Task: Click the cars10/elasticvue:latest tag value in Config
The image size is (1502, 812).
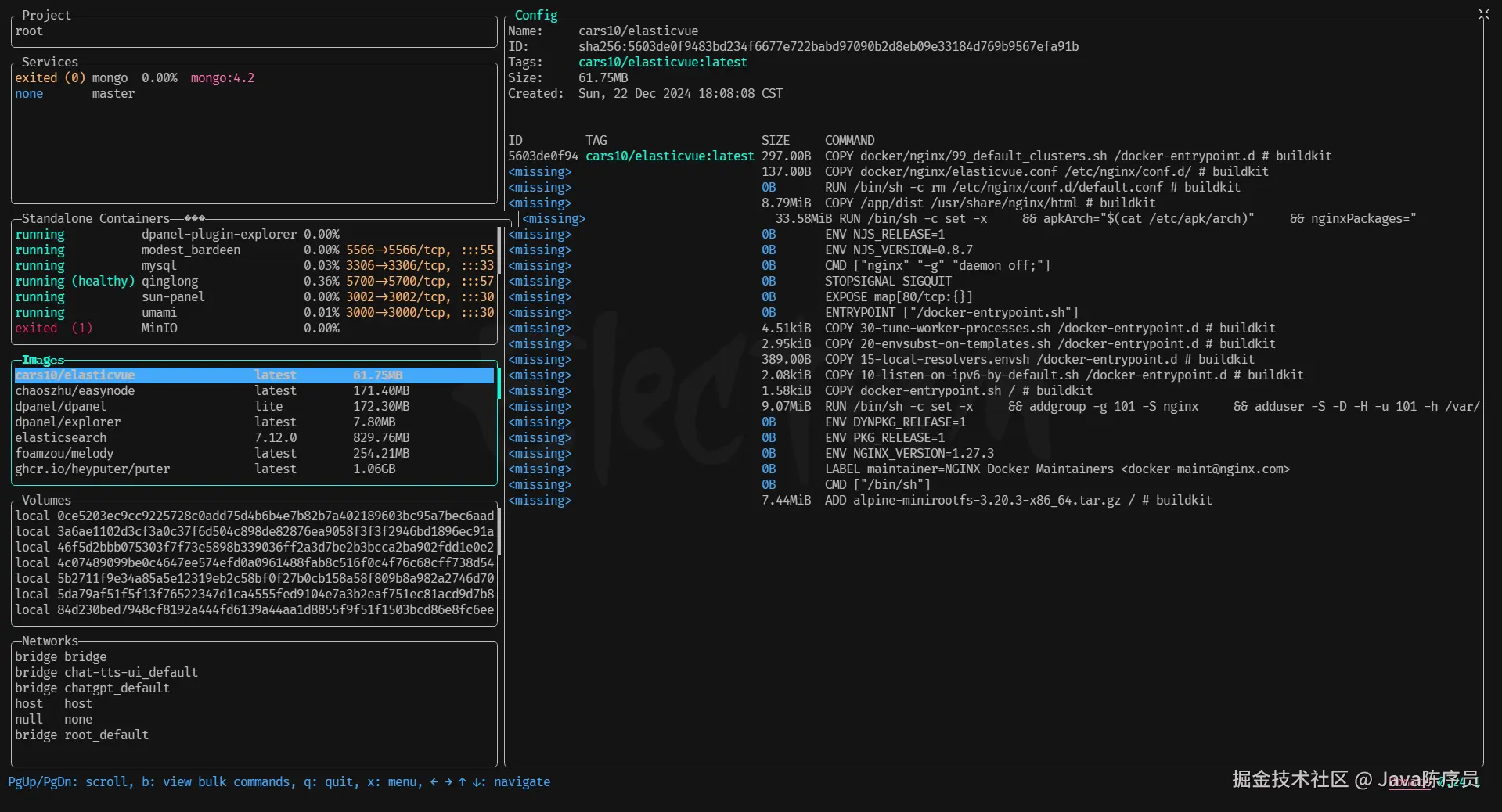Action: (x=663, y=62)
